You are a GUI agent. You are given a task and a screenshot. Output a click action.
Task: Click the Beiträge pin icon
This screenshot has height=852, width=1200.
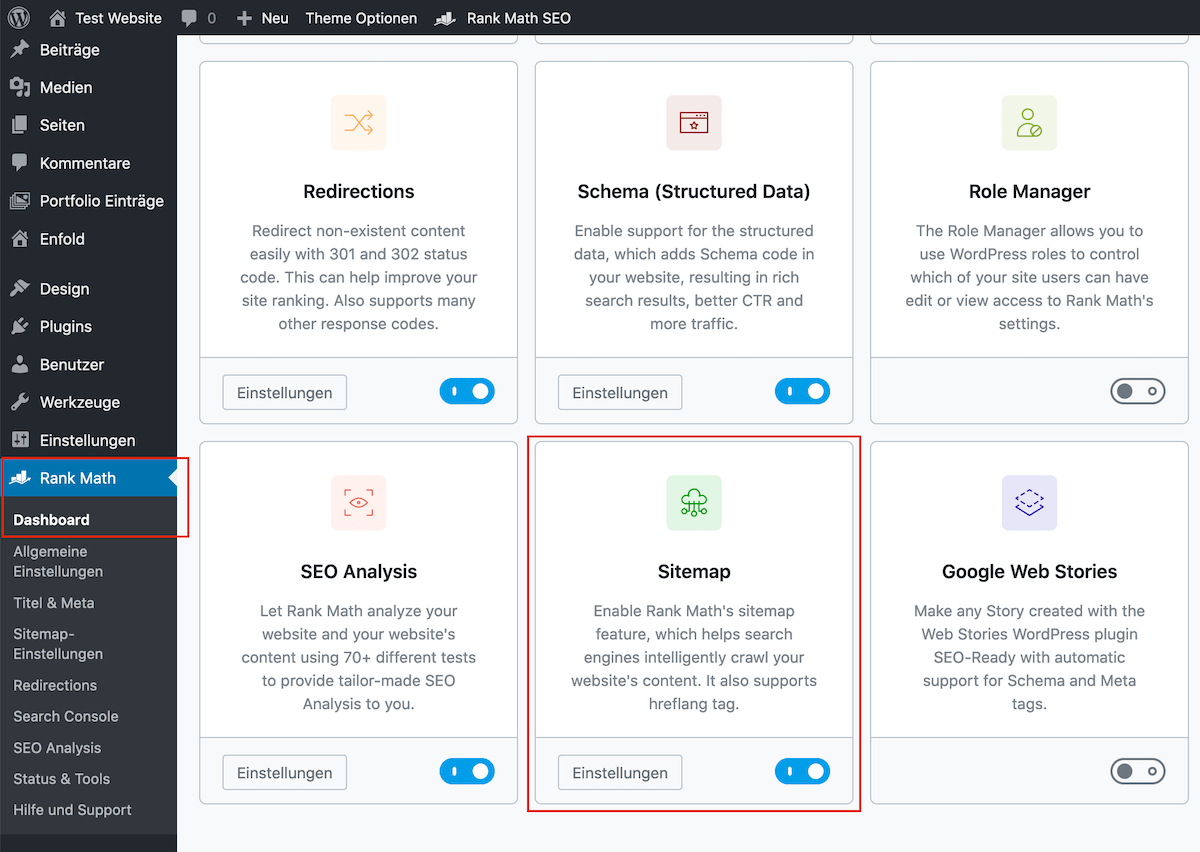click(20, 50)
